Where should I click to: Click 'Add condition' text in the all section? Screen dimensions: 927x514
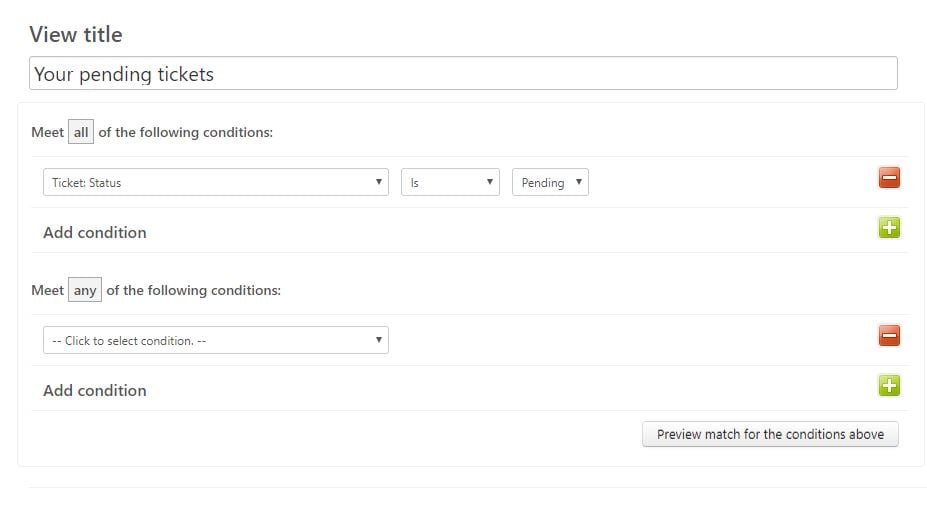tap(95, 232)
